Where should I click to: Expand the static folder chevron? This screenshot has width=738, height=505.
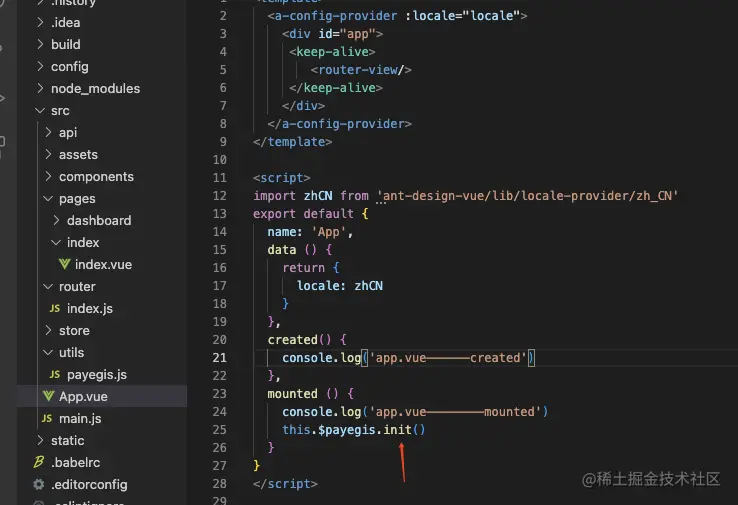coord(40,440)
